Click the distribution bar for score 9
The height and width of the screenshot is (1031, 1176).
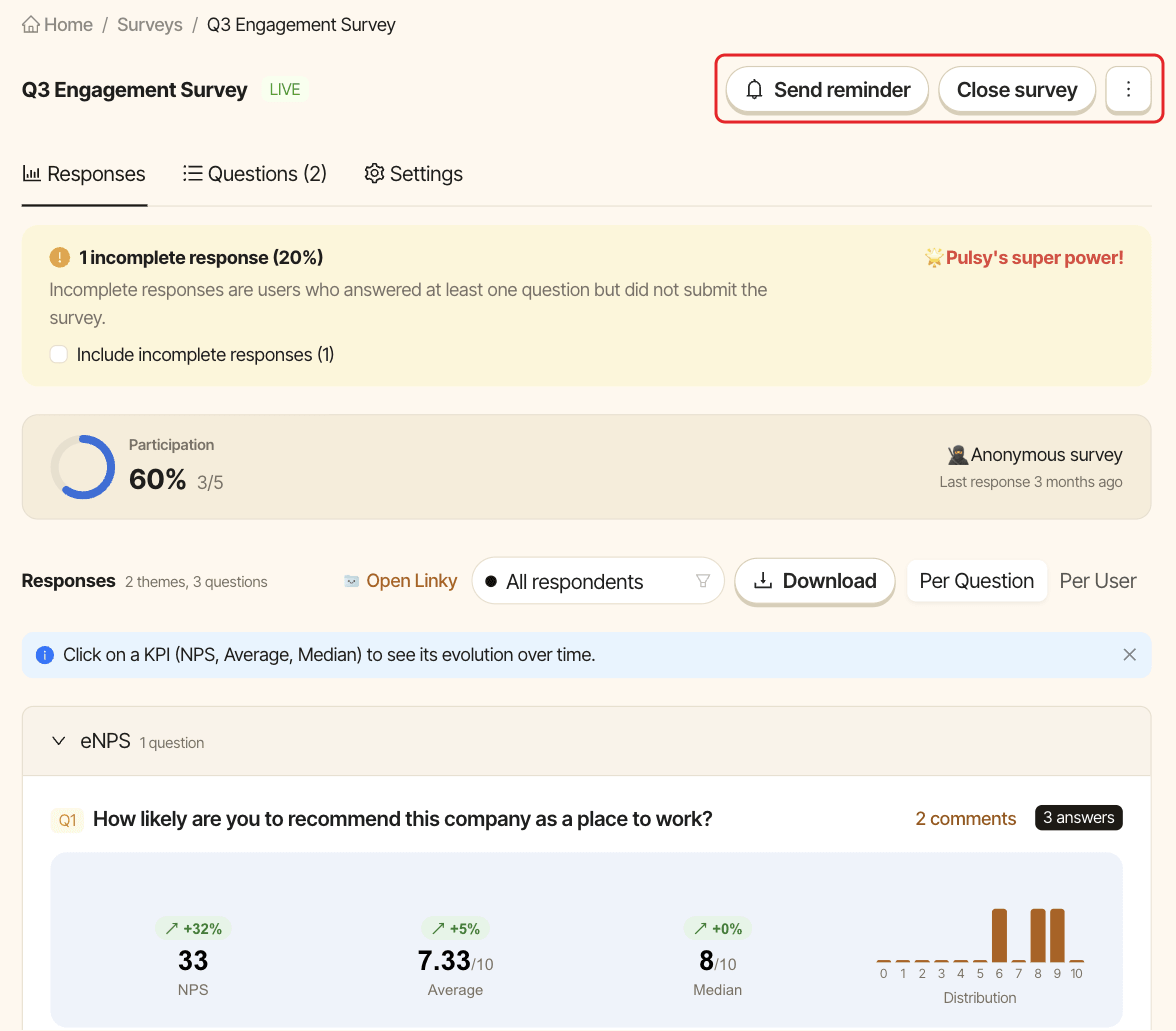tap(1058, 936)
